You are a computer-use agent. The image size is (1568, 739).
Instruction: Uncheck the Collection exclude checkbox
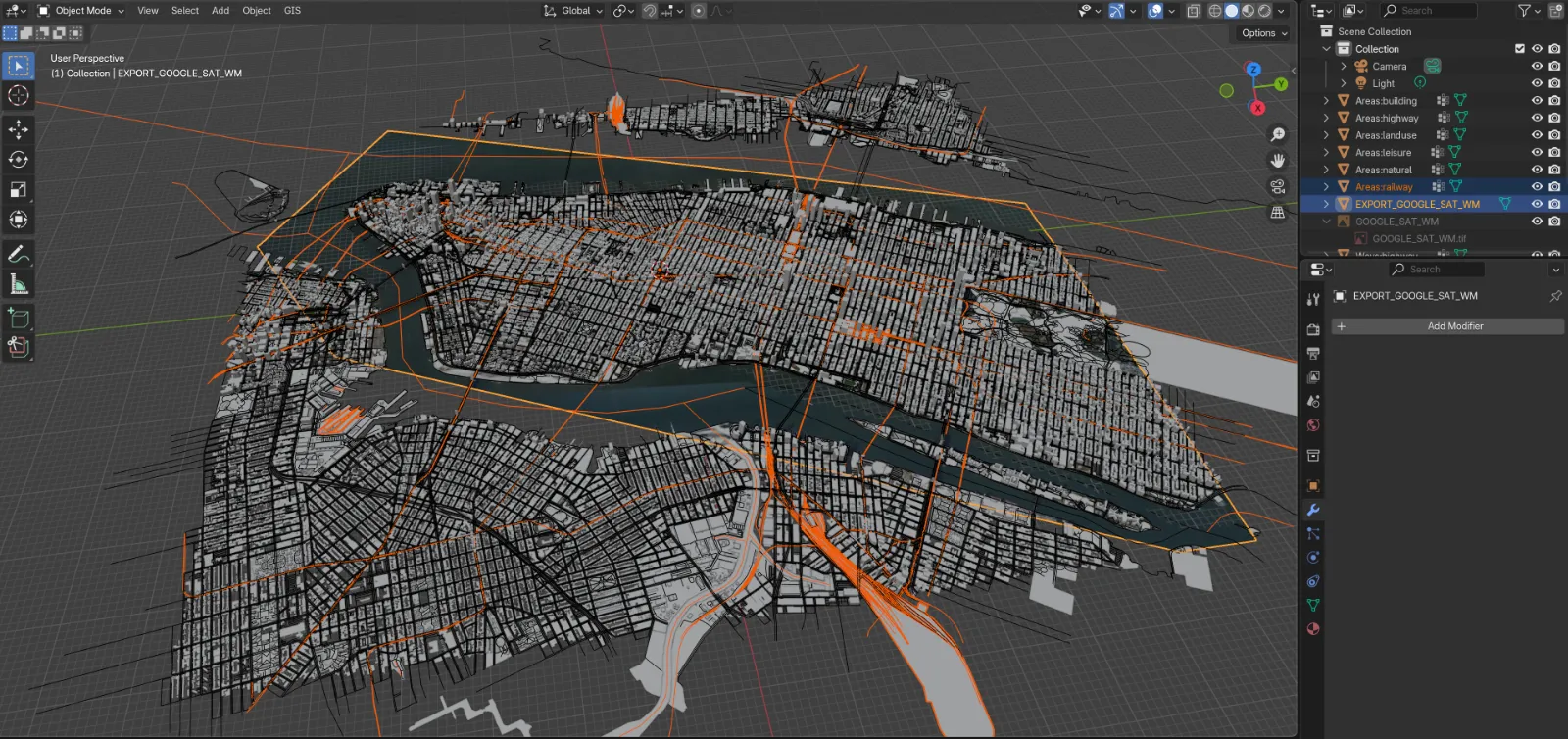point(1520,48)
